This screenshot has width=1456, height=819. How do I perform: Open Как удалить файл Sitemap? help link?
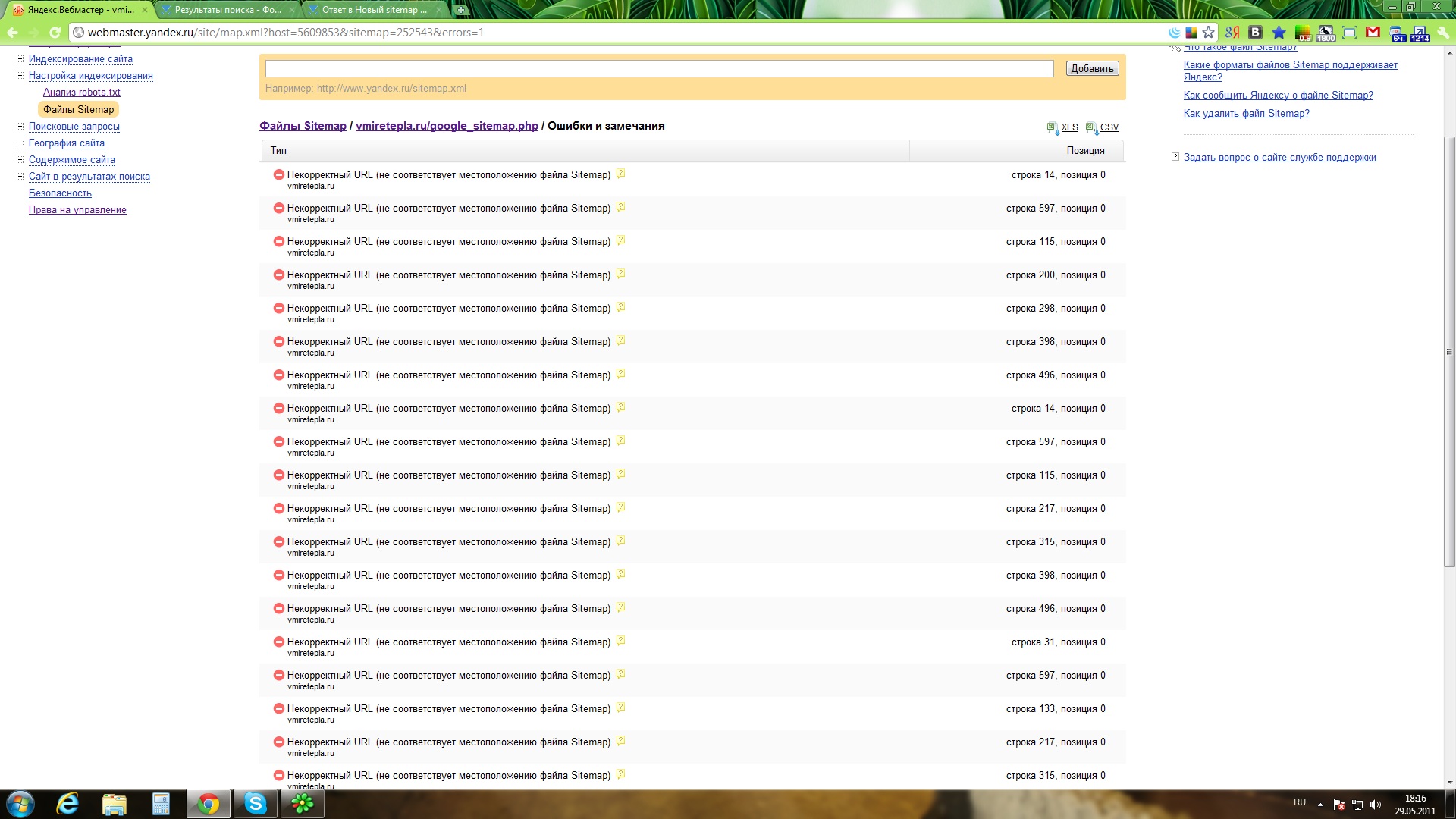[x=1246, y=113]
